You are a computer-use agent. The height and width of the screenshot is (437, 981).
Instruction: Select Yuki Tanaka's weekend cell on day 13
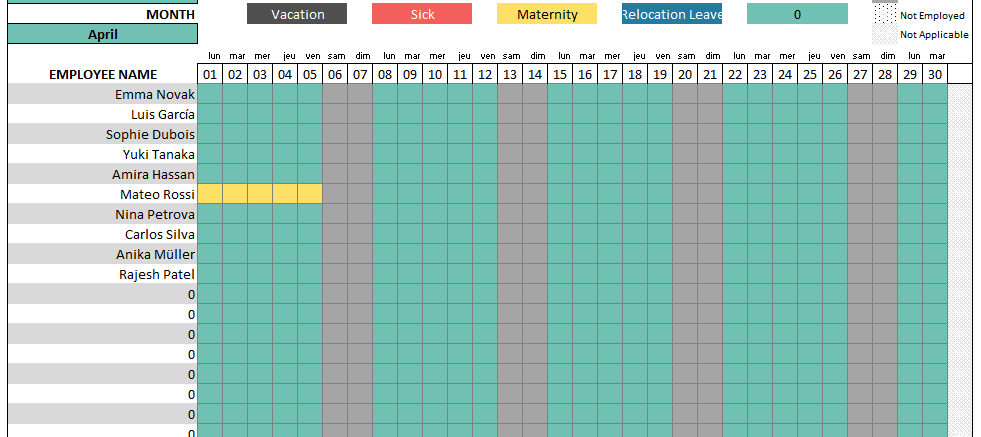510,154
